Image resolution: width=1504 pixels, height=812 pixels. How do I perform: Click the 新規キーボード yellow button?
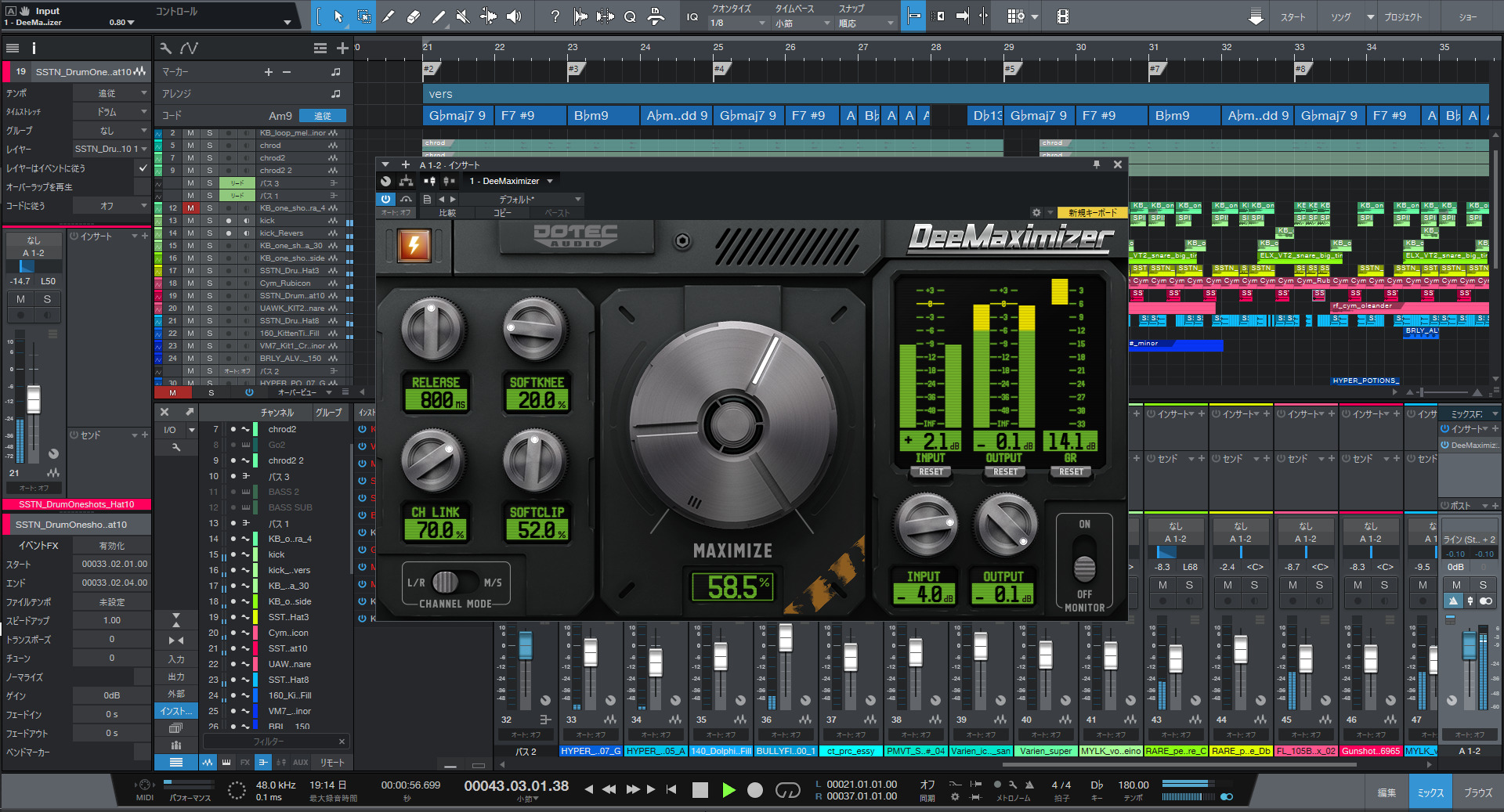(1092, 212)
